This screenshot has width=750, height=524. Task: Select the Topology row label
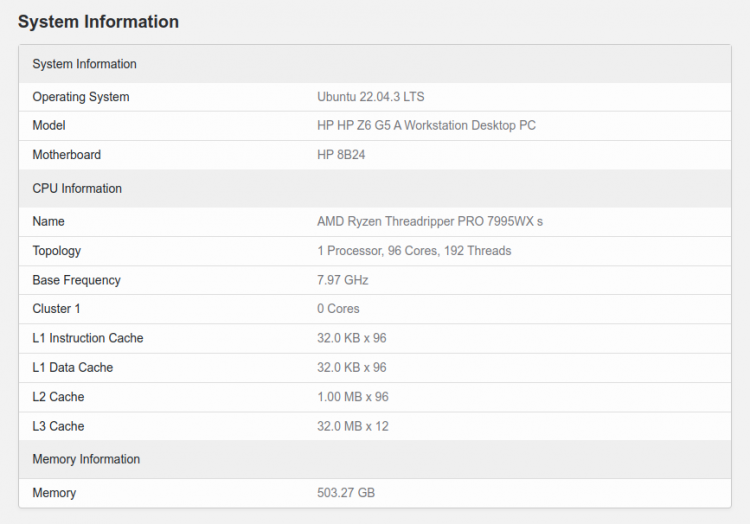point(56,251)
